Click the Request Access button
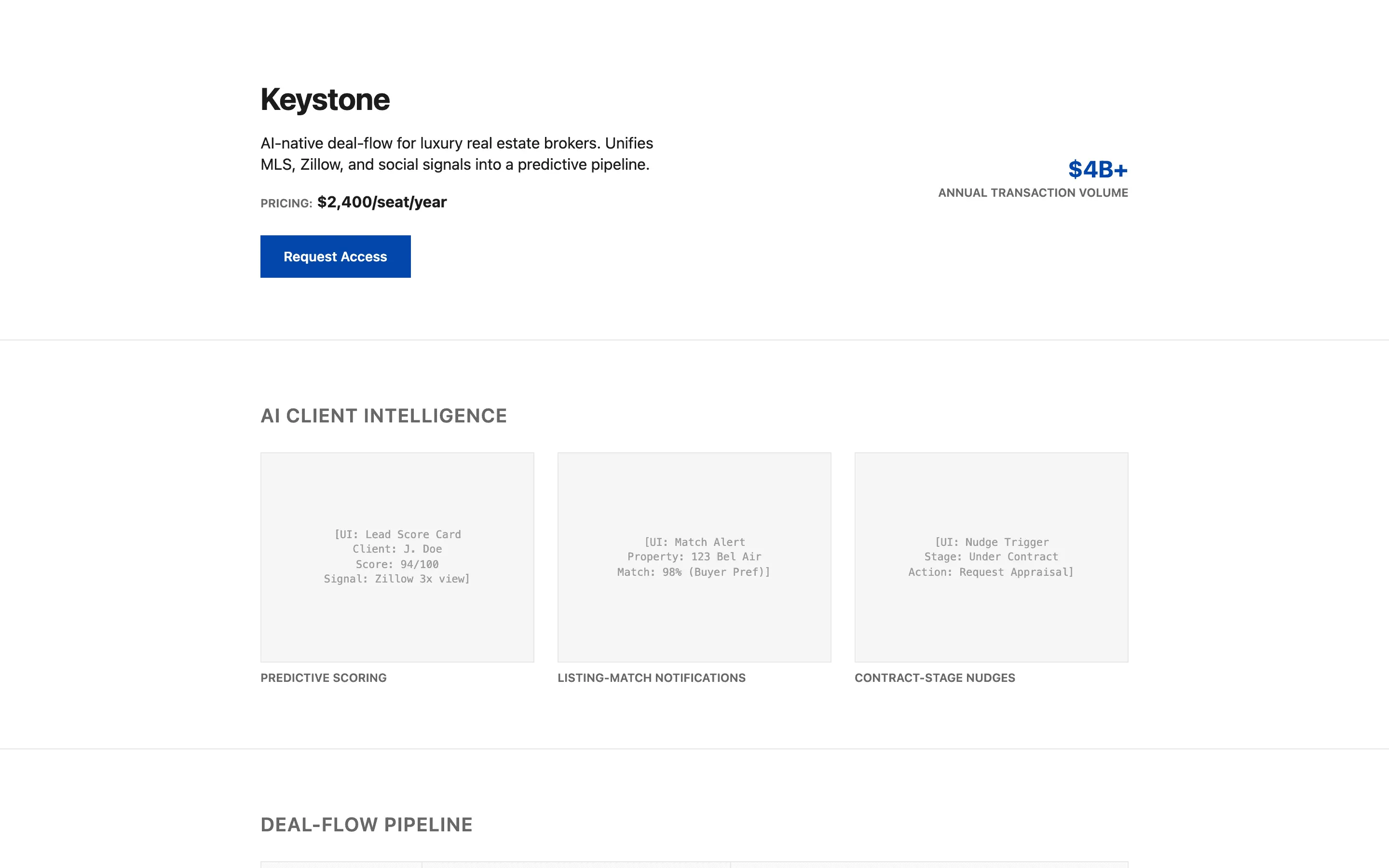 (335, 257)
